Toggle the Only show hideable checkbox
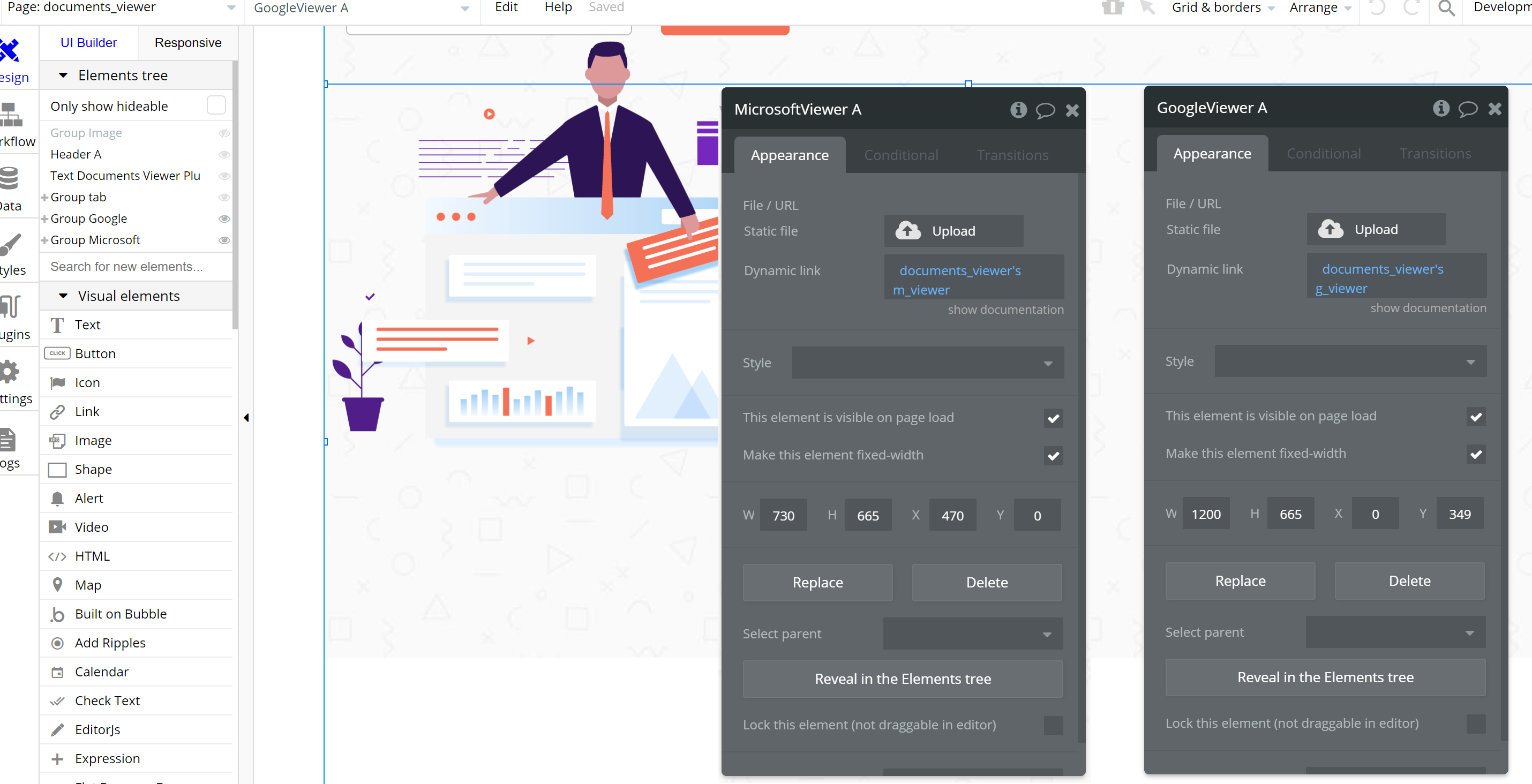The image size is (1532, 784). tap(216, 105)
